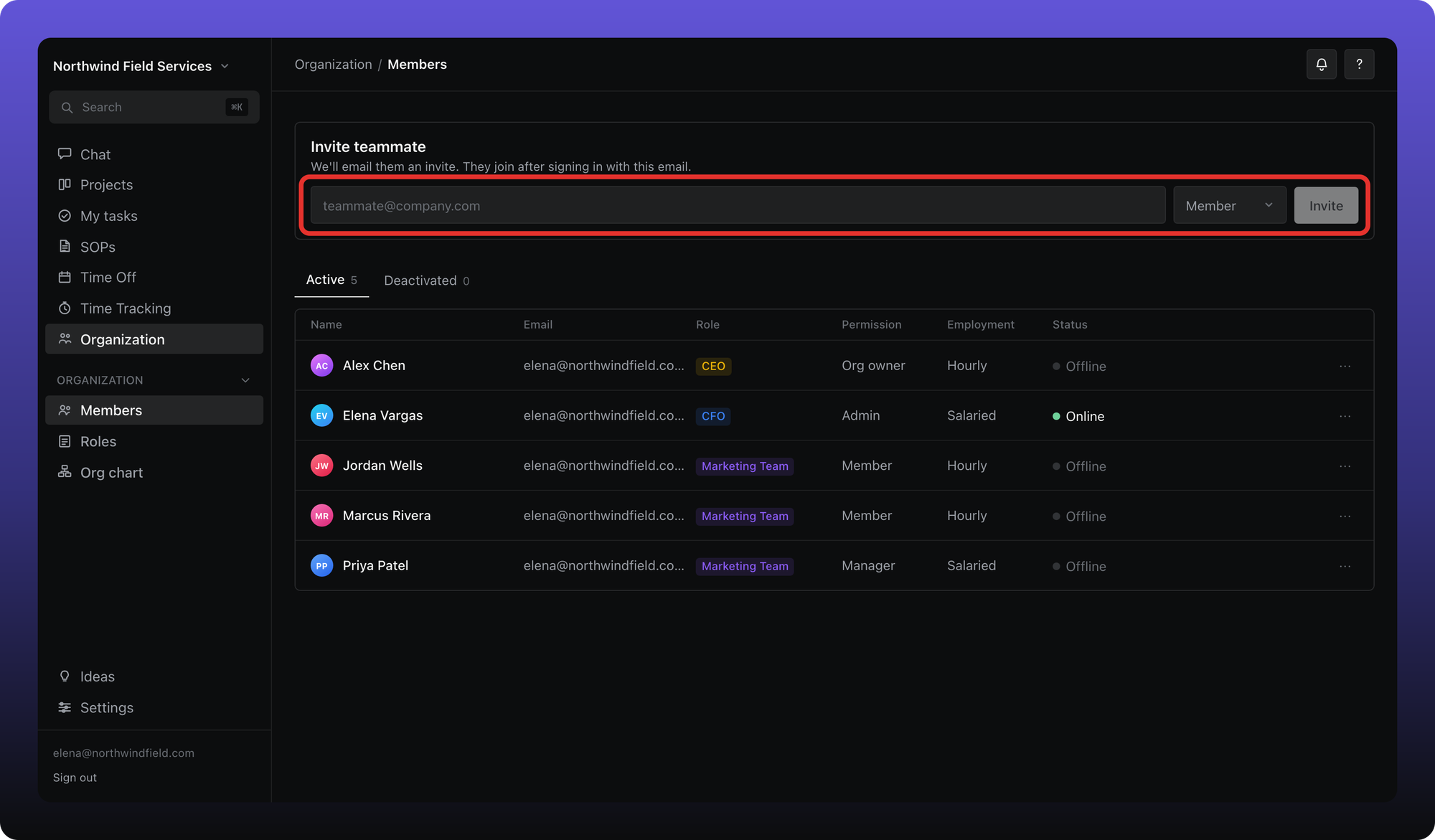Image resolution: width=1435 pixels, height=840 pixels.
Task: Open row actions menu for Priya Patel
Action: click(x=1345, y=566)
